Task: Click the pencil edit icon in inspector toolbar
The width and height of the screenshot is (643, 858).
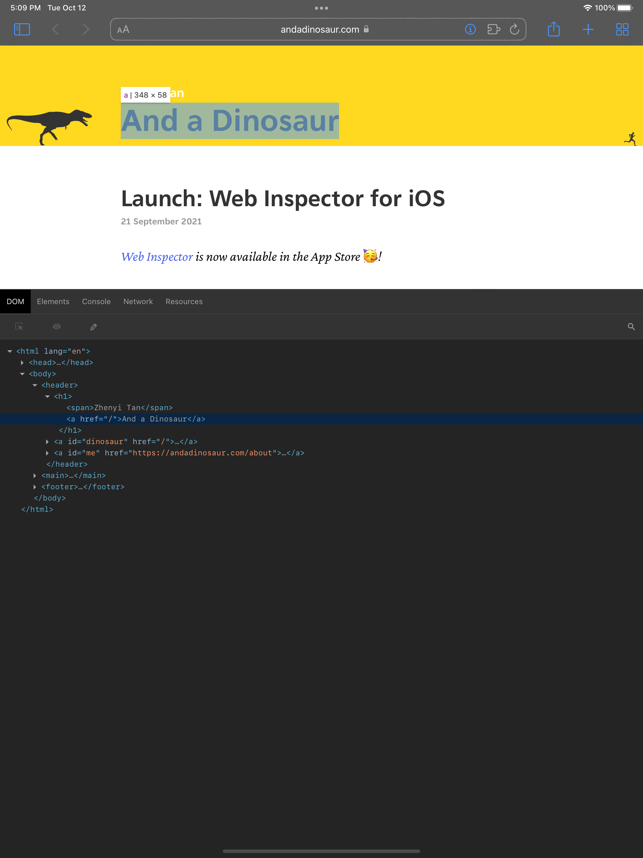Action: 94,327
